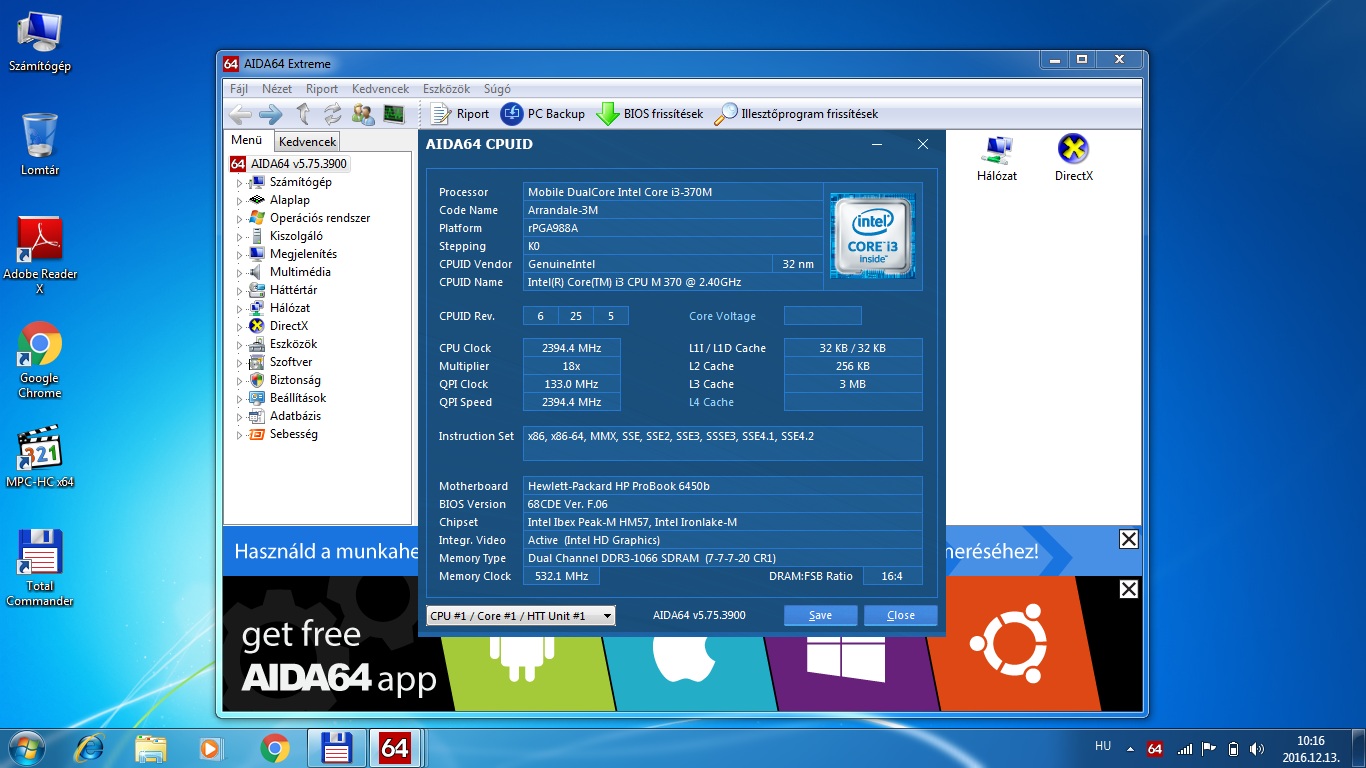This screenshot has height=768, width=1366.
Task: Select DirectX icon in left tree
Action: pos(257,326)
